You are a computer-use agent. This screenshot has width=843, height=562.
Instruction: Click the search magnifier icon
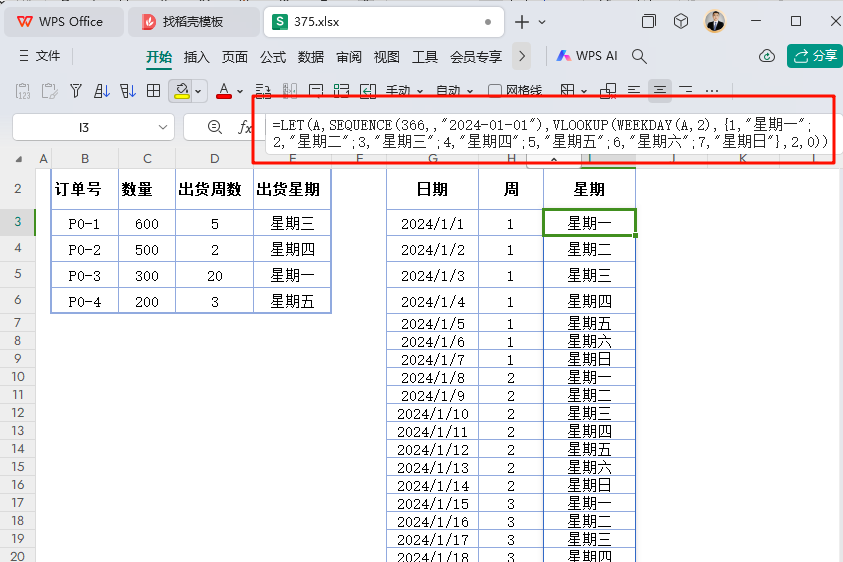639,56
